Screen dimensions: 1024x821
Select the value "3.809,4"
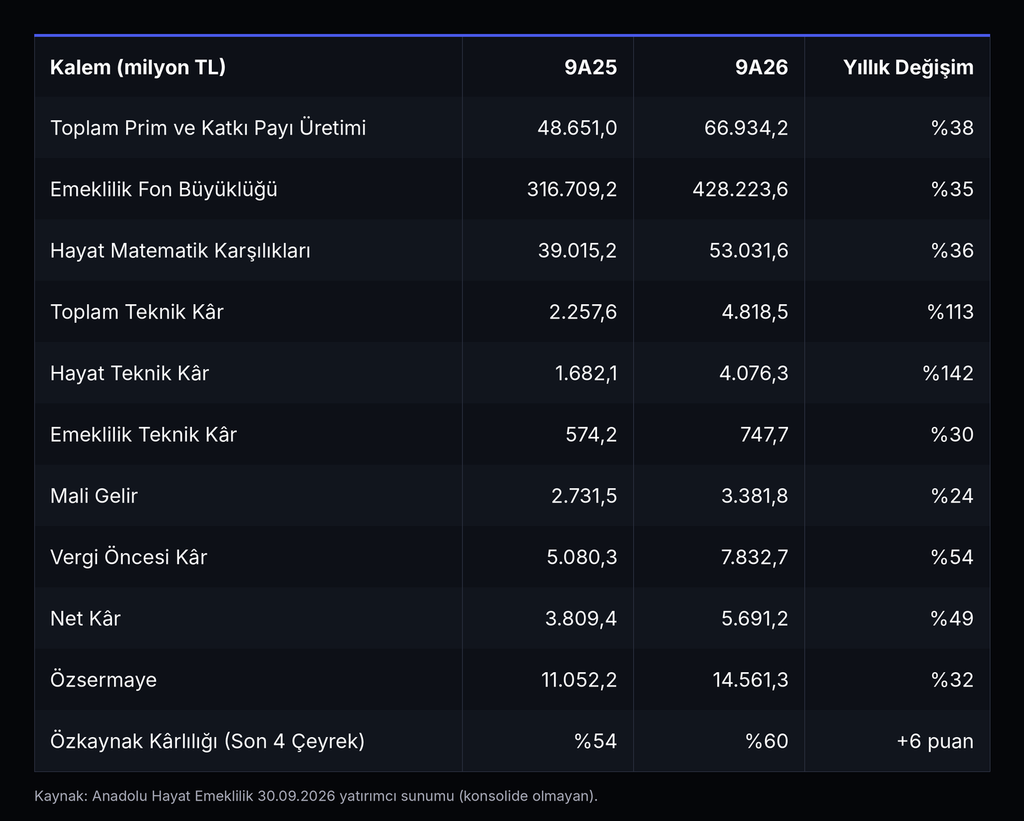coord(581,619)
